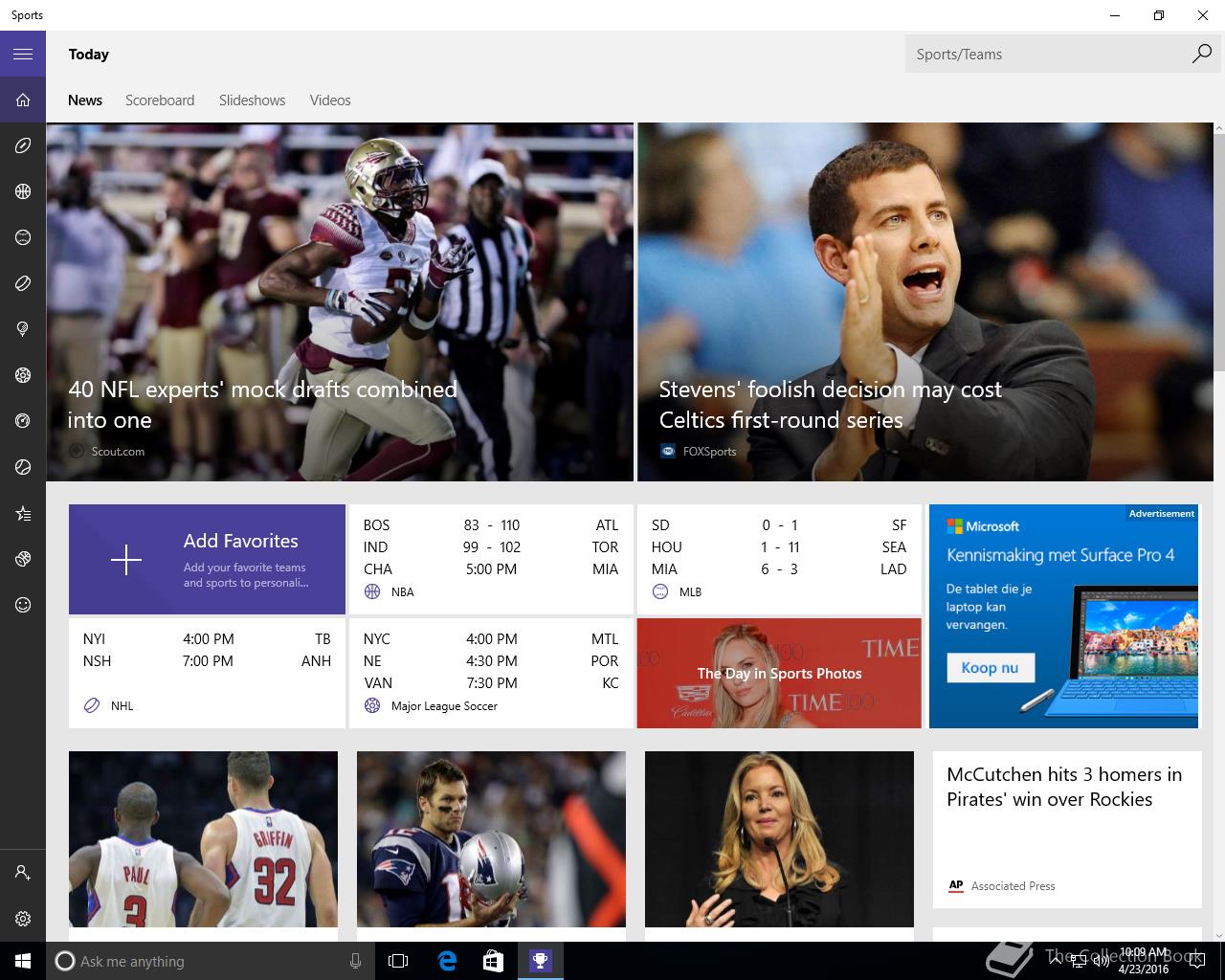Open My Favorites star-list icon
This screenshot has width=1225, height=980.
(23, 513)
